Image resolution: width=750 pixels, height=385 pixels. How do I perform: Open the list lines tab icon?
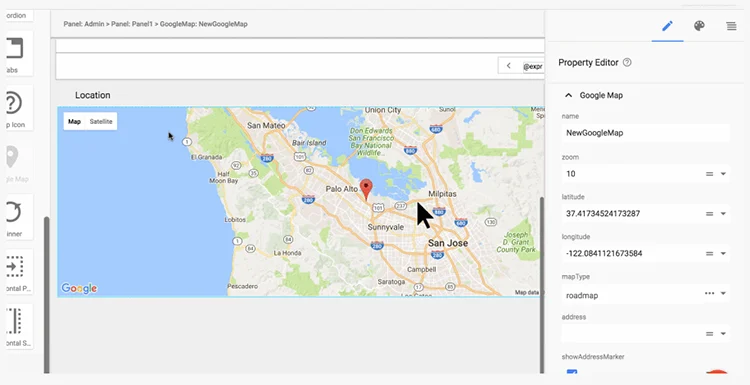(x=731, y=26)
